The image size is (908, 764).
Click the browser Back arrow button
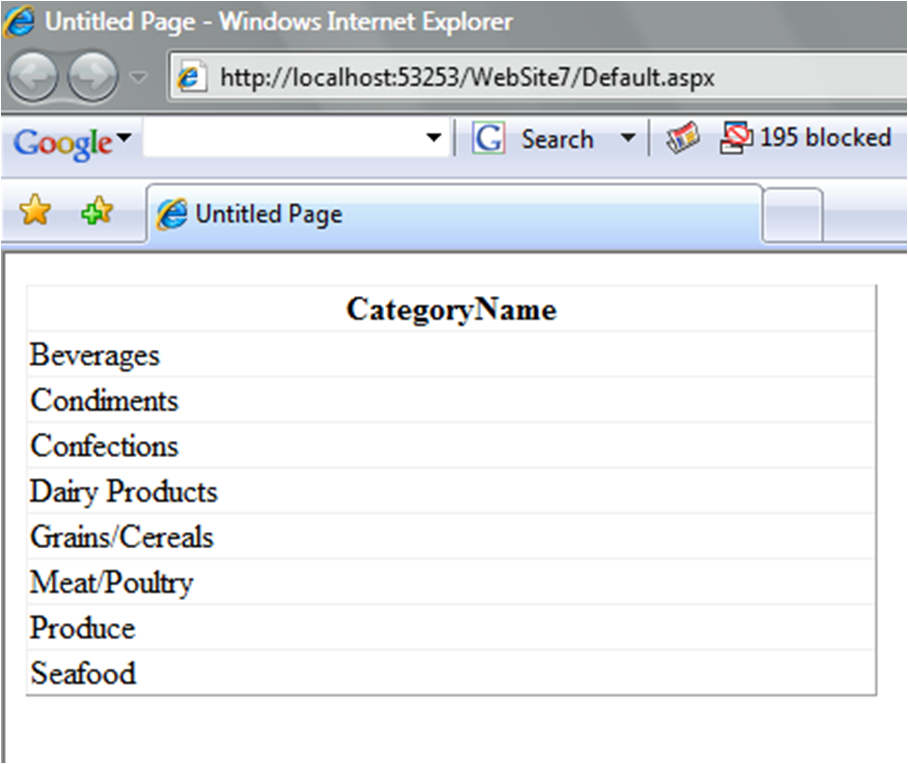coord(33,76)
